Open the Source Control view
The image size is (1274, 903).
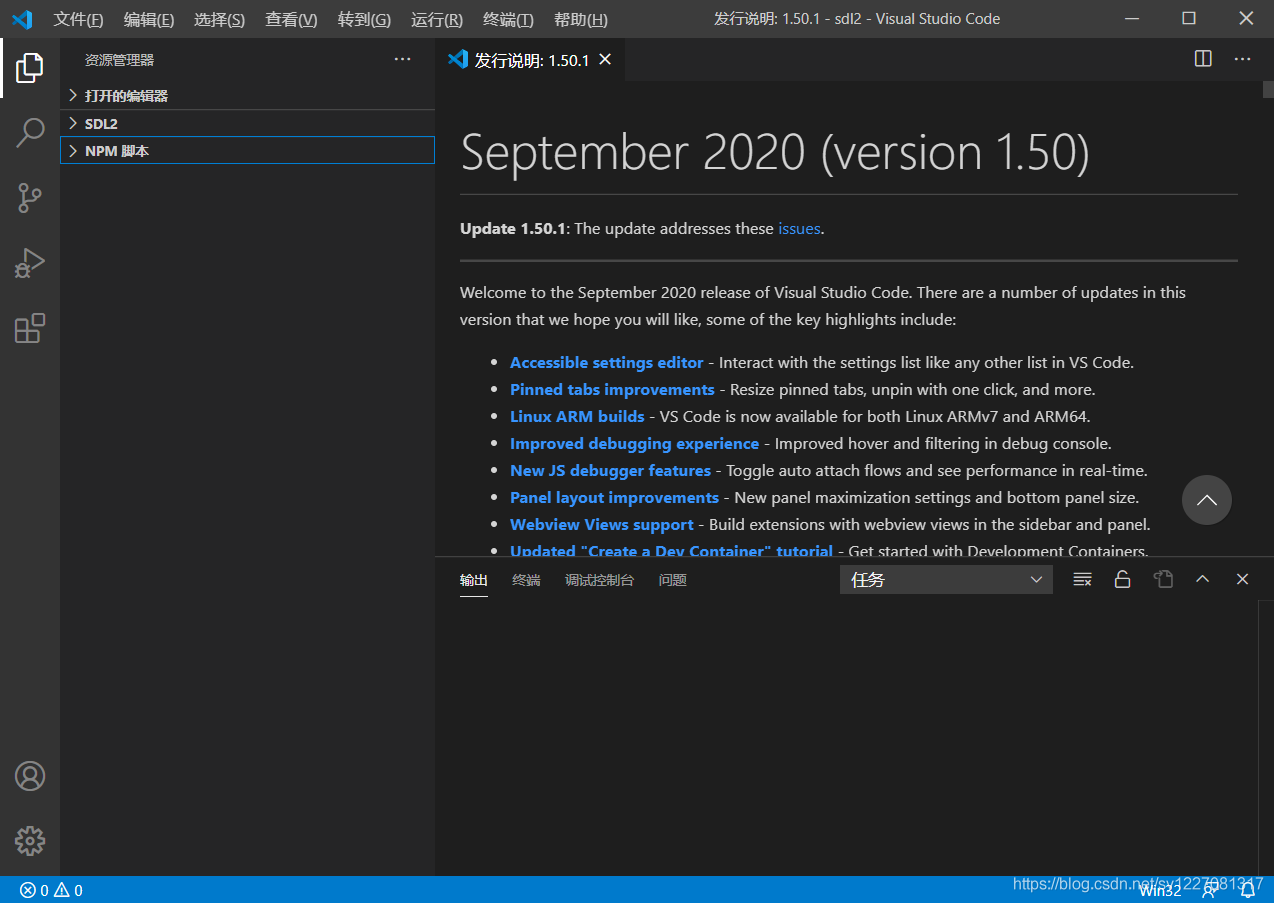(x=30, y=198)
